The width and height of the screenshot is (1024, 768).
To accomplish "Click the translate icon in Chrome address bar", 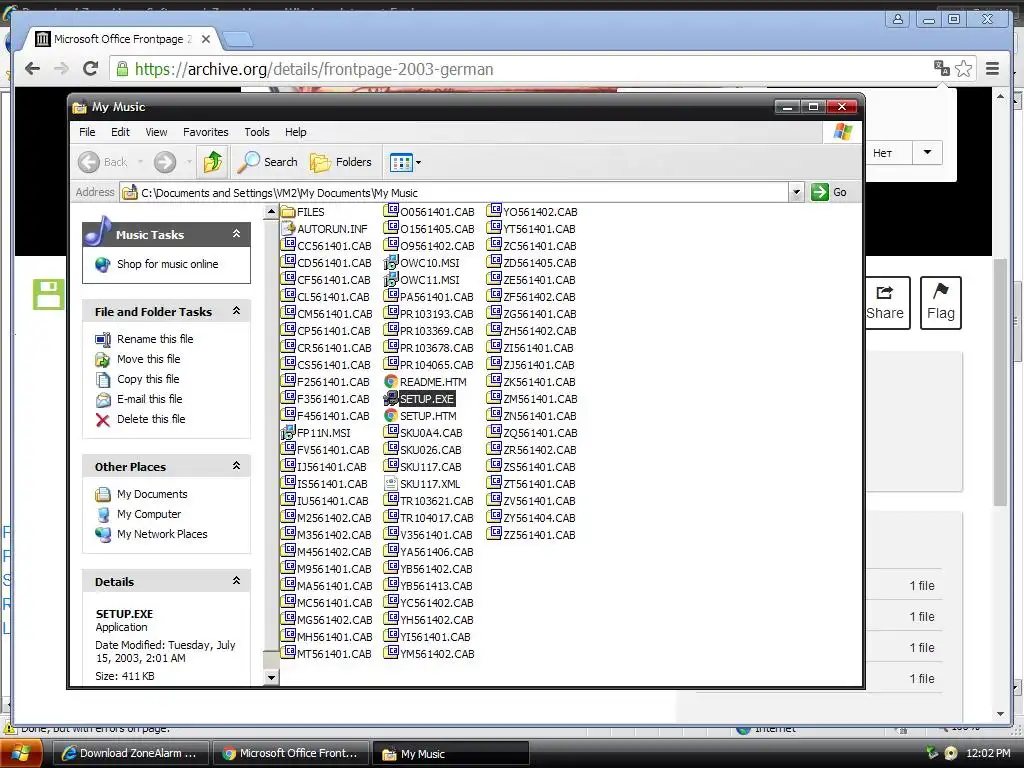I will coord(942,68).
